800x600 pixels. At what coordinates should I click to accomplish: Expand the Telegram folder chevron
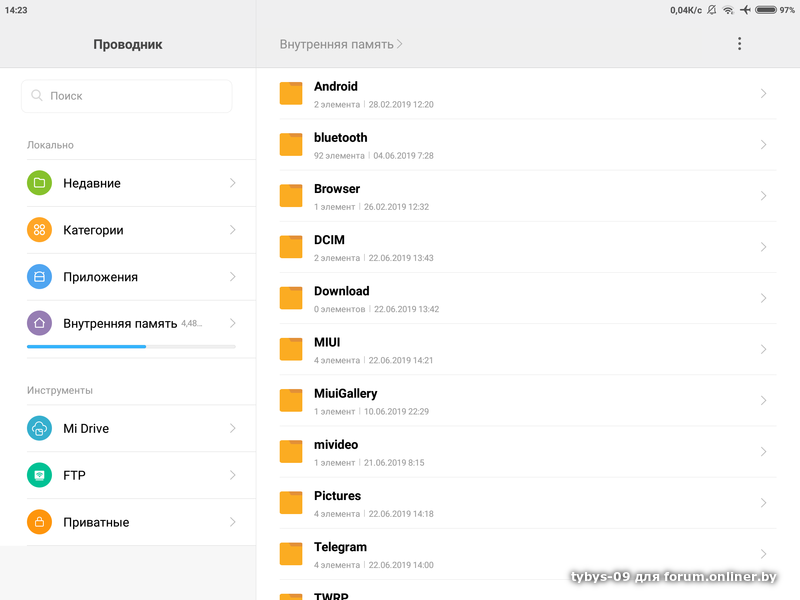tap(763, 554)
